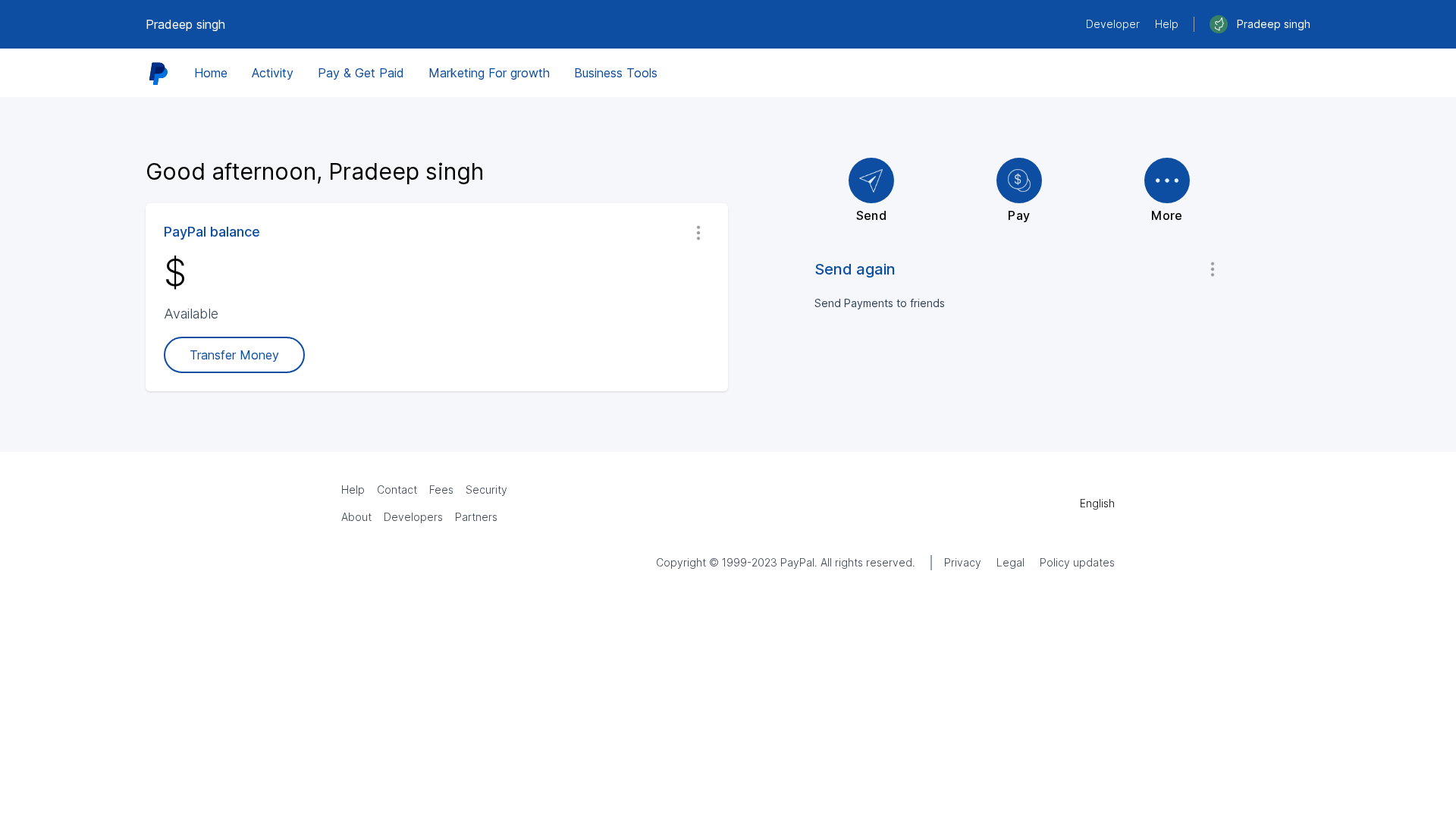1456x819 pixels.
Task: Open Pay & Get Paid menu
Action: pos(360,73)
